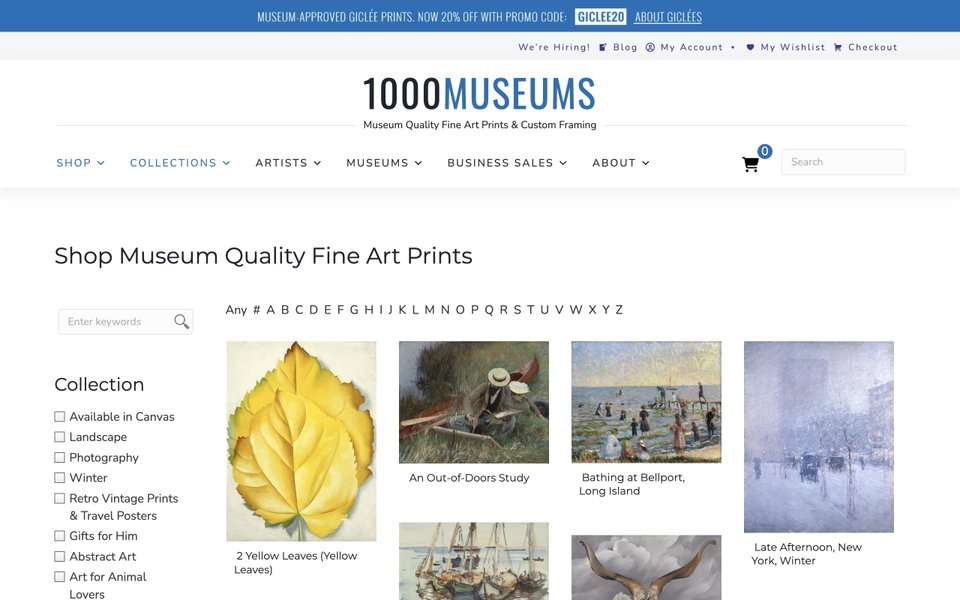Click the My Account user icon

pos(650,47)
